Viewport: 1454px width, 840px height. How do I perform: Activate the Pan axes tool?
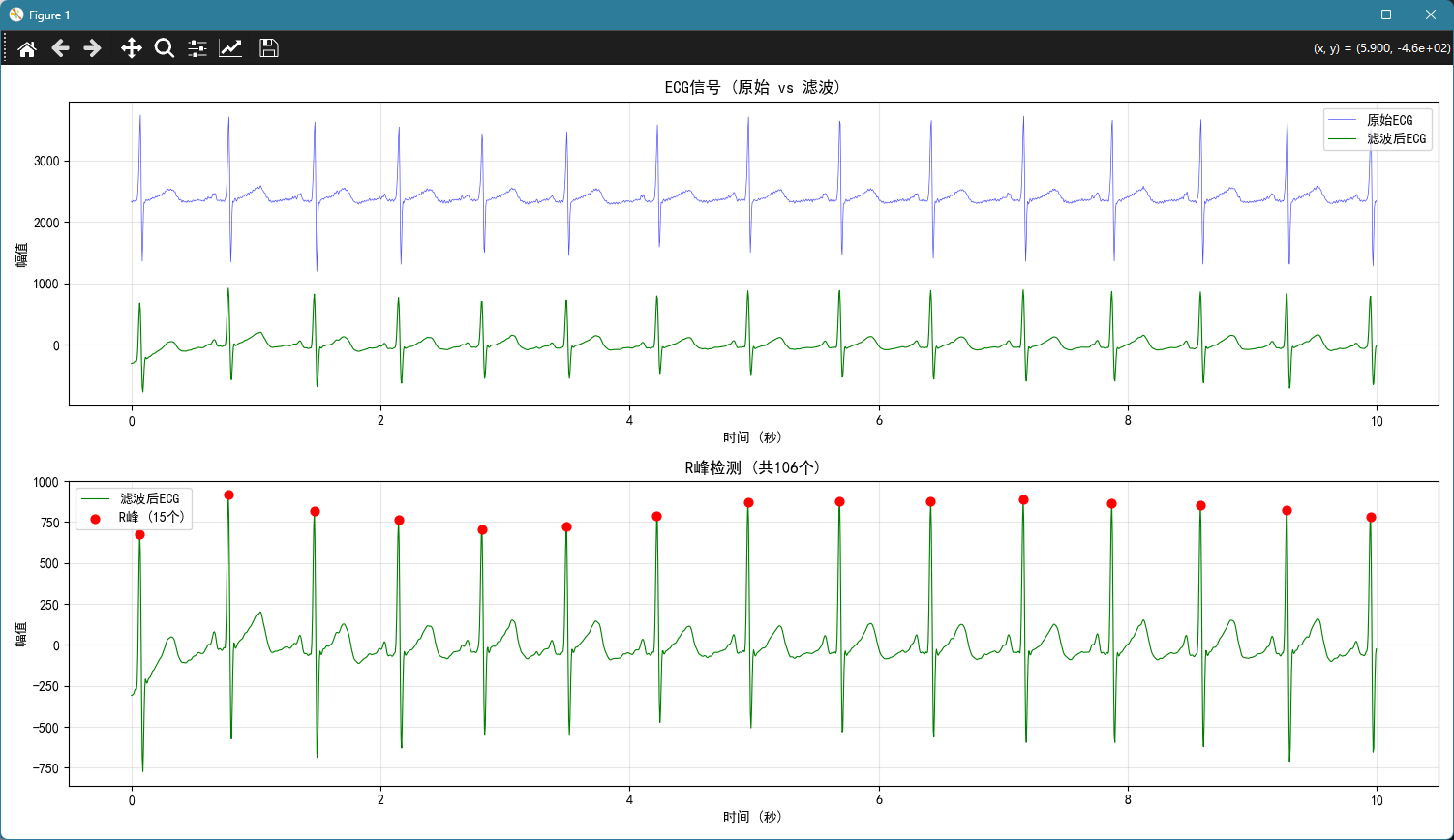(x=132, y=48)
